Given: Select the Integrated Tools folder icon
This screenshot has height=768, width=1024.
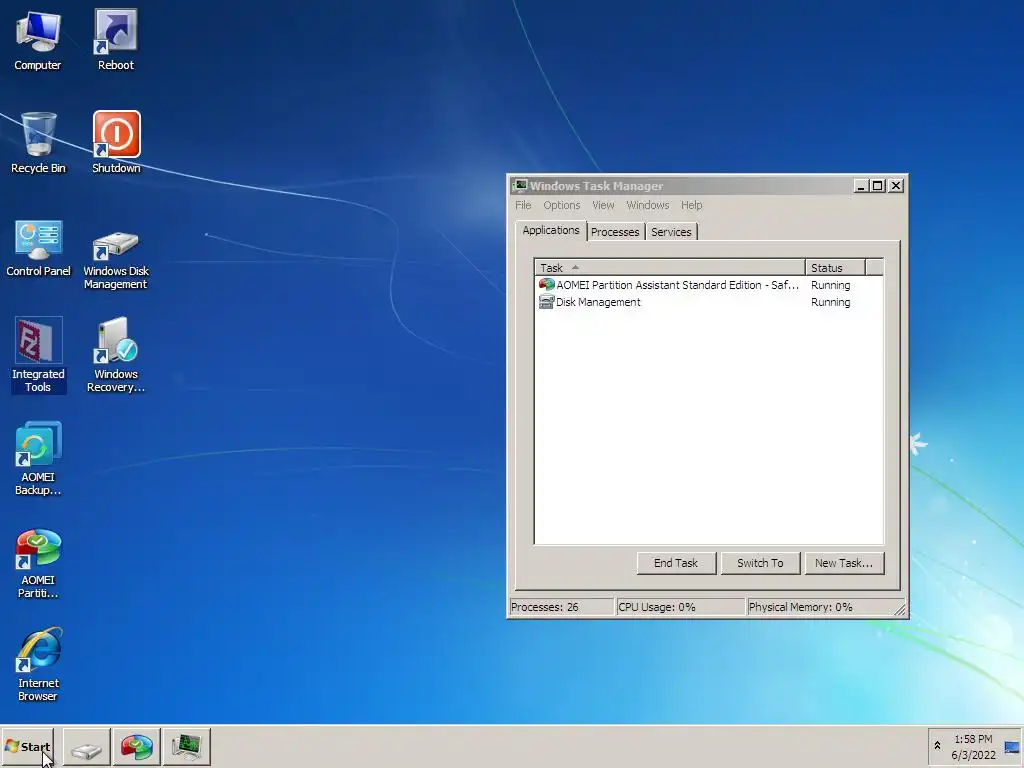Looking at the screenshot, I should tap(38, 355).
